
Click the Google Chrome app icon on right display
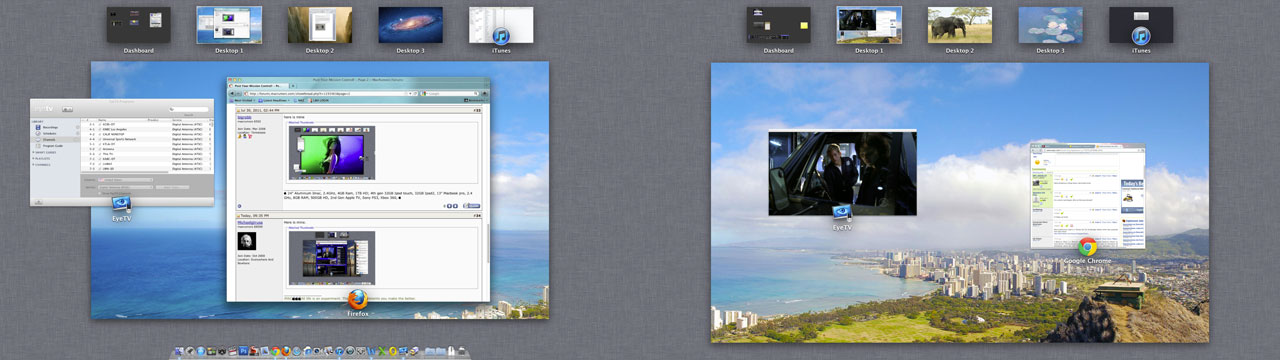coord(1087,246)
